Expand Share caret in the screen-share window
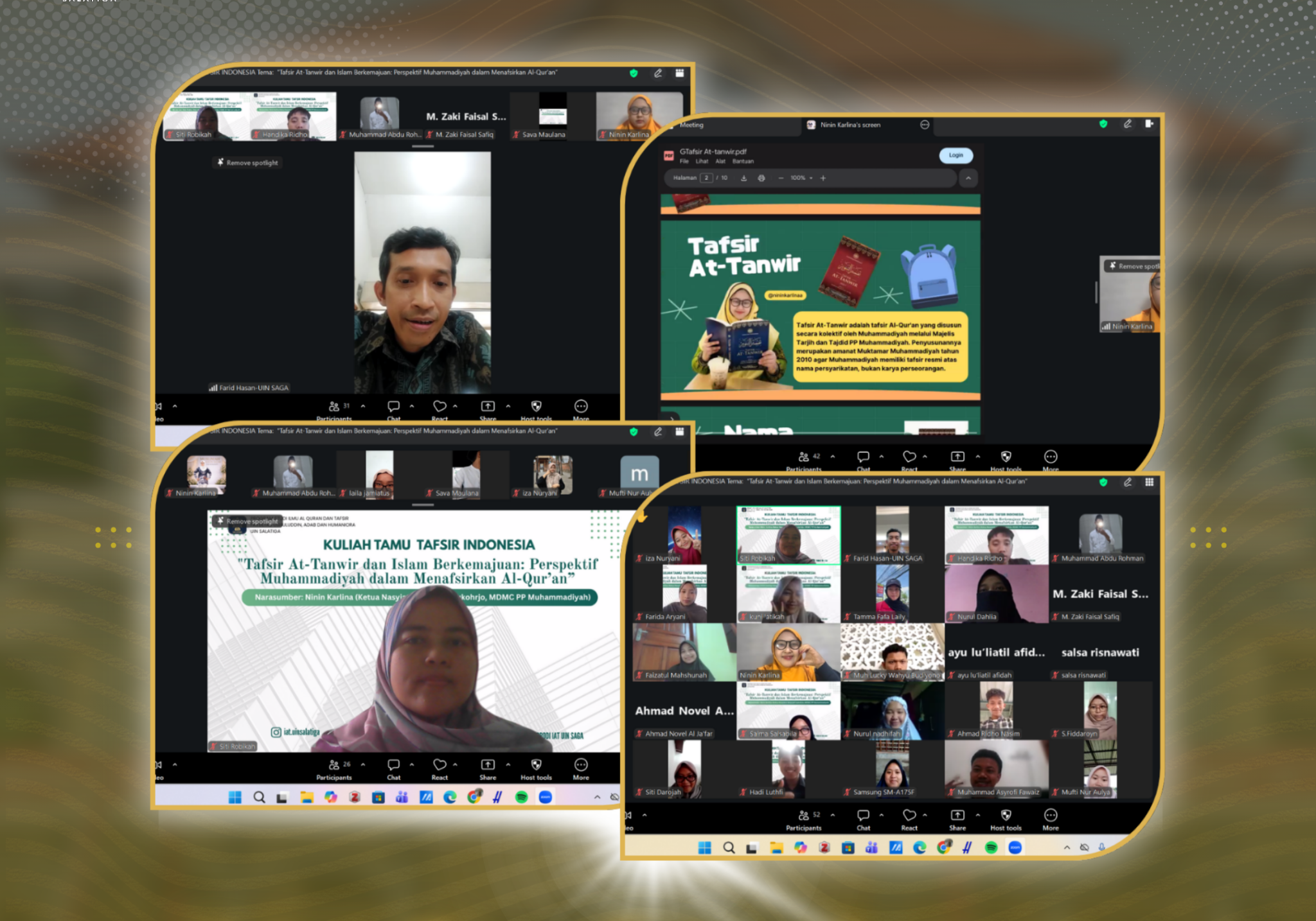1316x921 pixels. pos(978,456)
